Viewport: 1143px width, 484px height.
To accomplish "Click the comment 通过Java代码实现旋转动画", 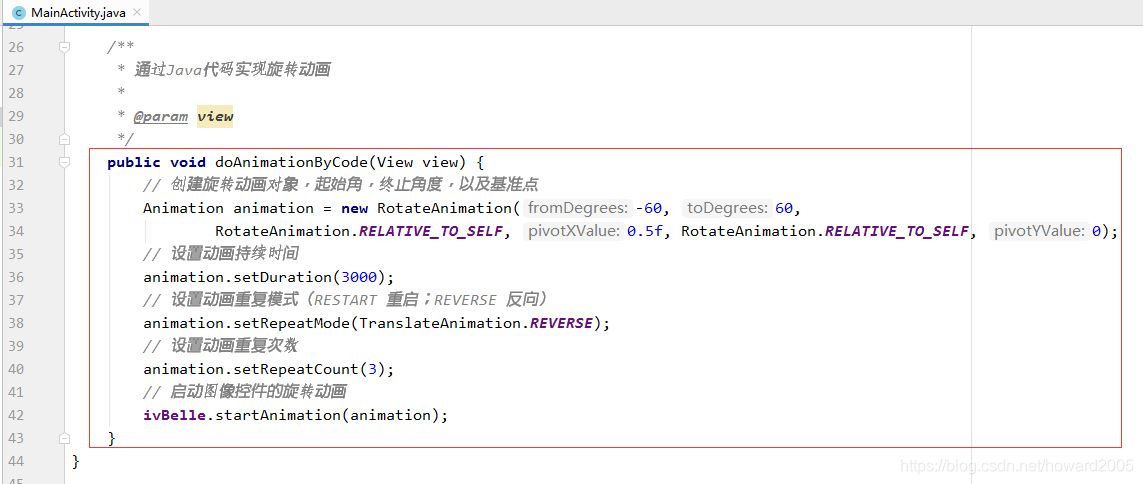I will pyautogui.click(x=233, y=70).
